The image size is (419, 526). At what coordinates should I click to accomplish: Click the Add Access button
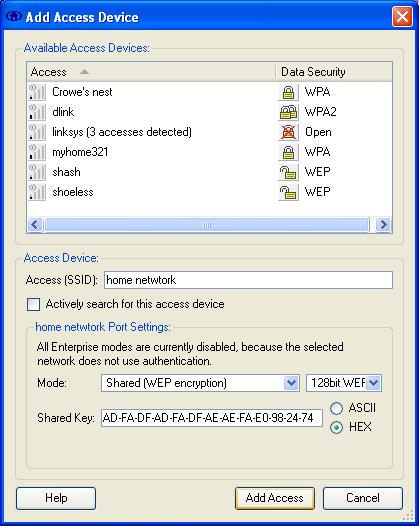275,498
